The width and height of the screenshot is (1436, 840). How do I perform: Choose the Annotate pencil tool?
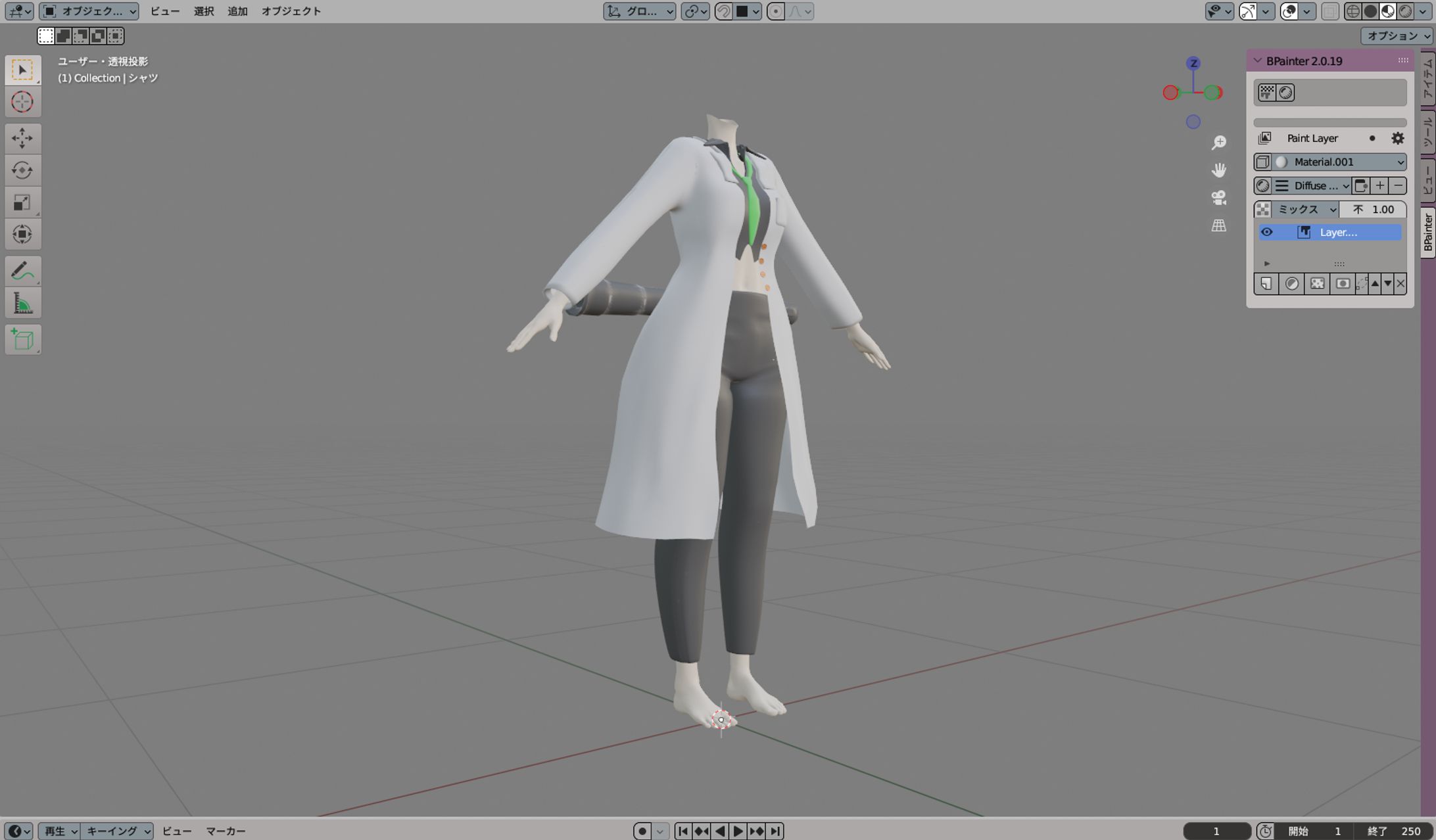pos(22,271)
